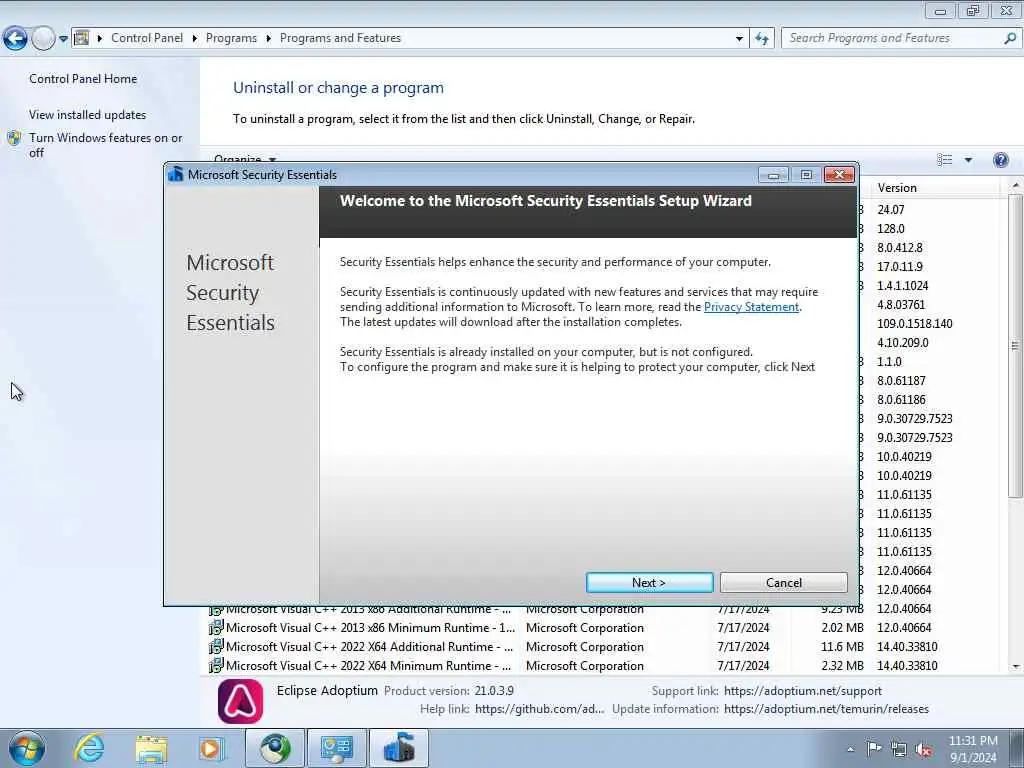The image size is (1024, 768).
Task: Click Next in Security Essentials wizard
Action: click(x=649, y=583)
